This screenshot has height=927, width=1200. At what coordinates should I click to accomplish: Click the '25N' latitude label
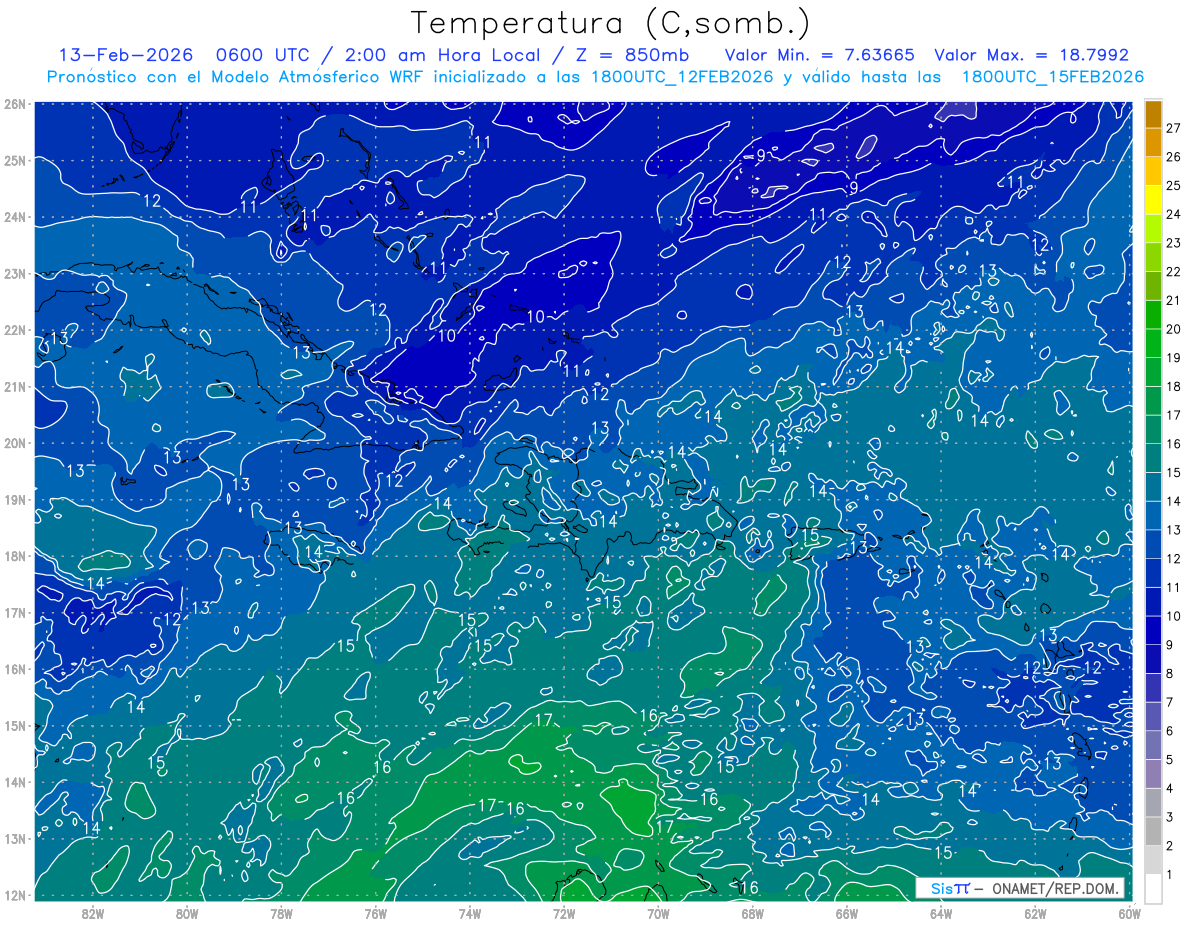point(15,160)
